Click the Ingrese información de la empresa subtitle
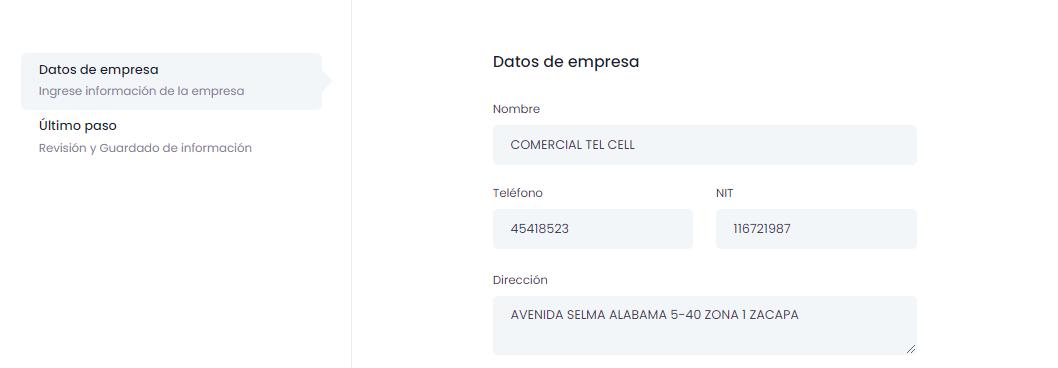The width and height of the screenshot is (1058, 368). [x=141, y=90]
